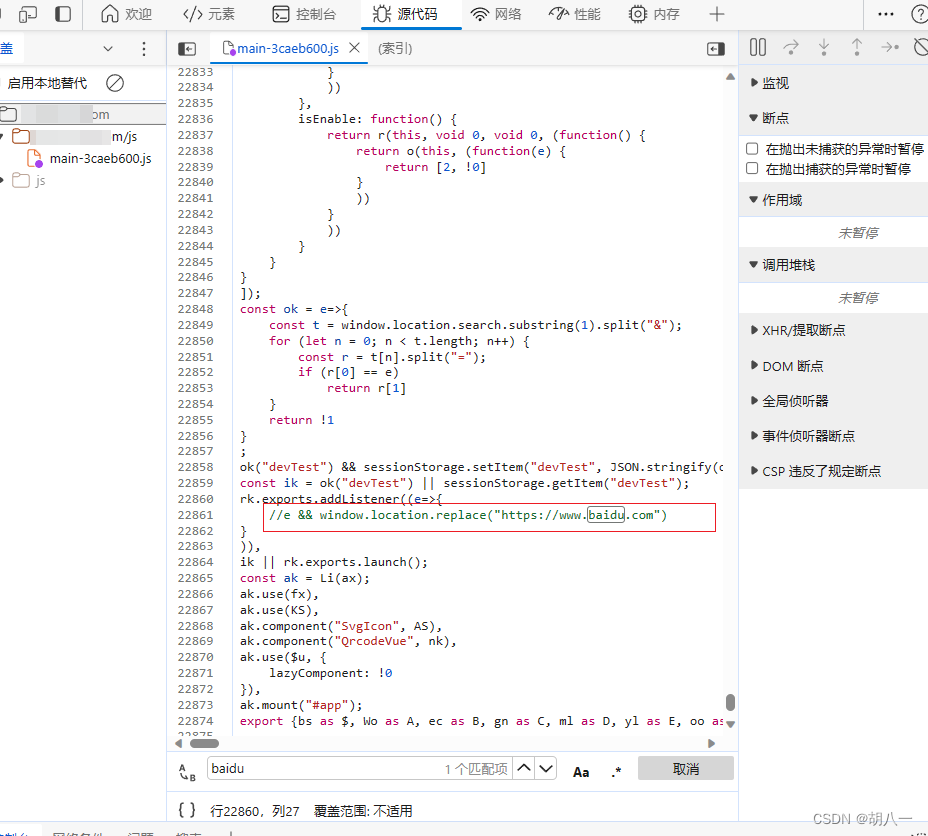Open navigator pane more options menu
Viewport: 928px width, 836px height.
pyautogui.click(x=144, y=49)
